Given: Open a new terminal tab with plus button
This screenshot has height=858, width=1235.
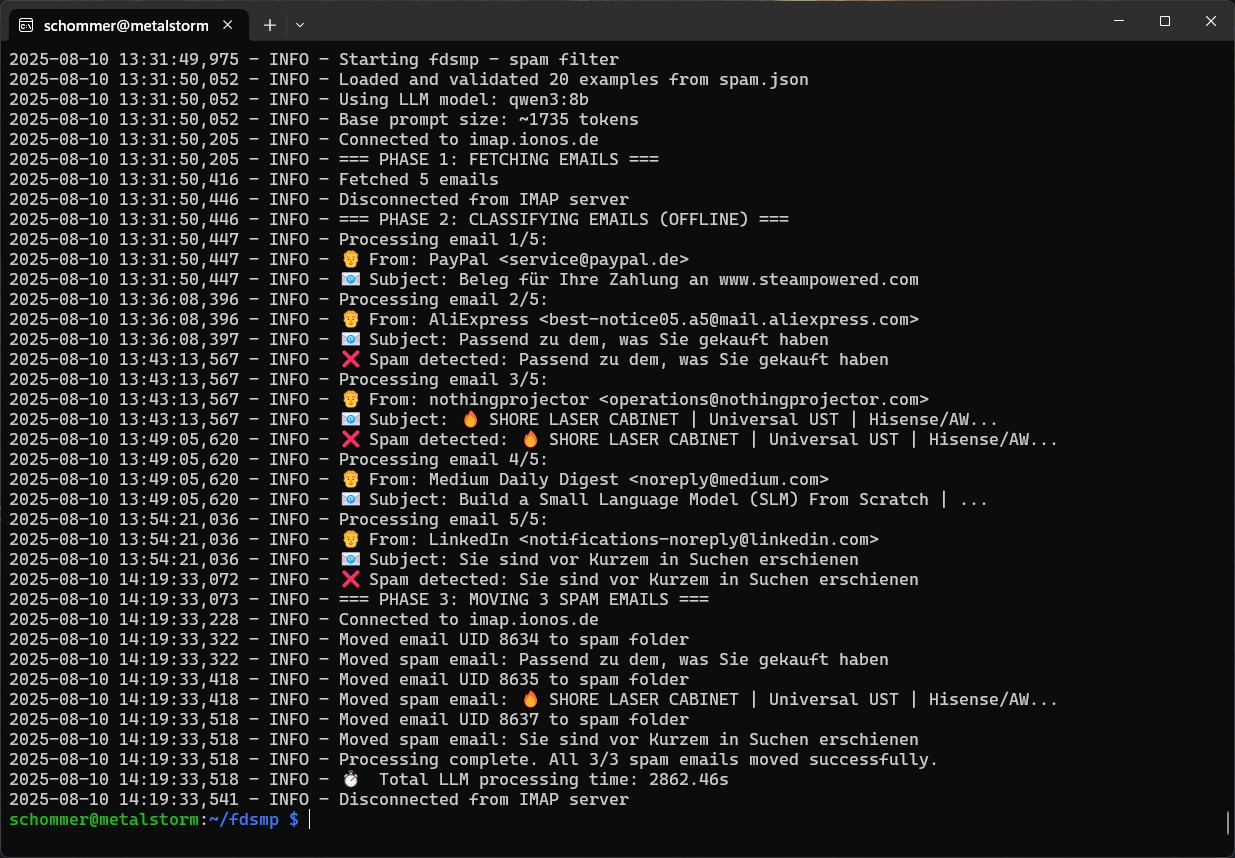Looking at the screenshot, I should [x=270, y=24].
